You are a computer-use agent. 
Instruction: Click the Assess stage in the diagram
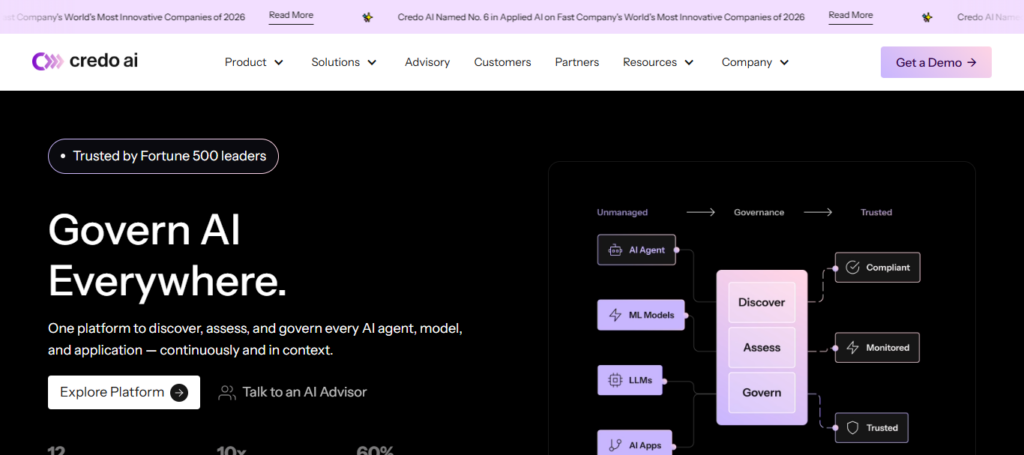pyautogui.click(x=761, y=347)
